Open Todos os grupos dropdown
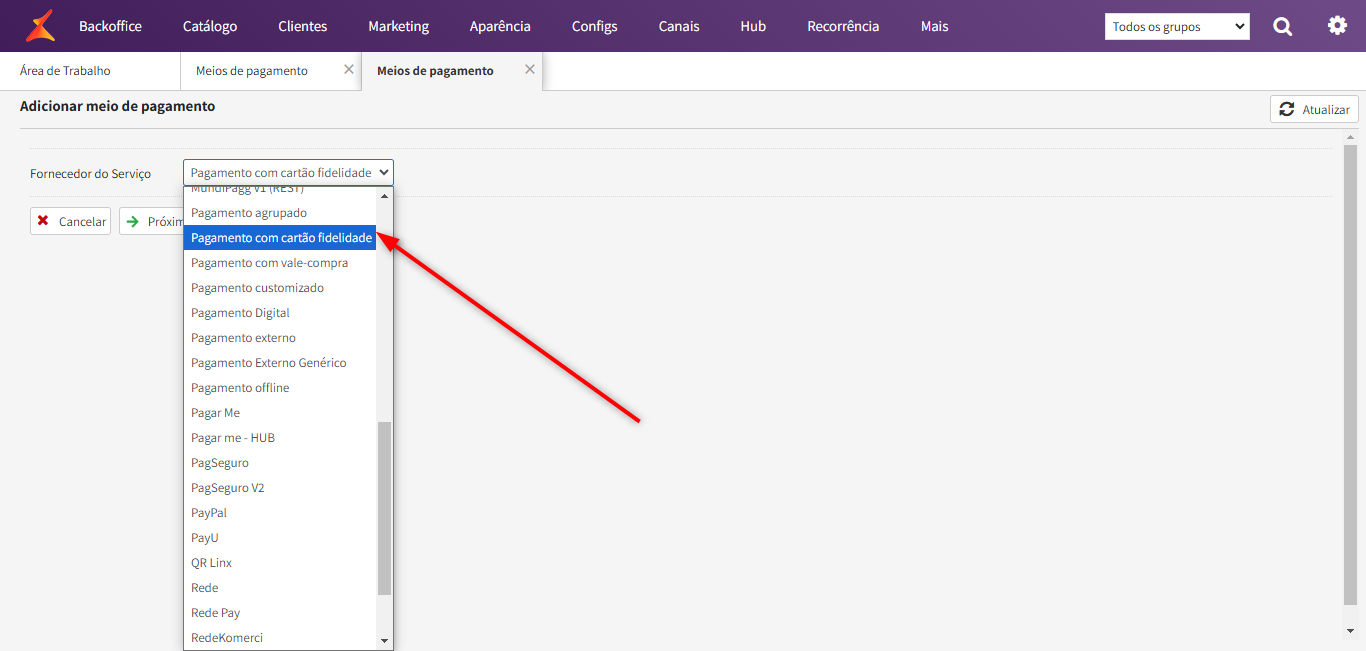 point(1177,27)
